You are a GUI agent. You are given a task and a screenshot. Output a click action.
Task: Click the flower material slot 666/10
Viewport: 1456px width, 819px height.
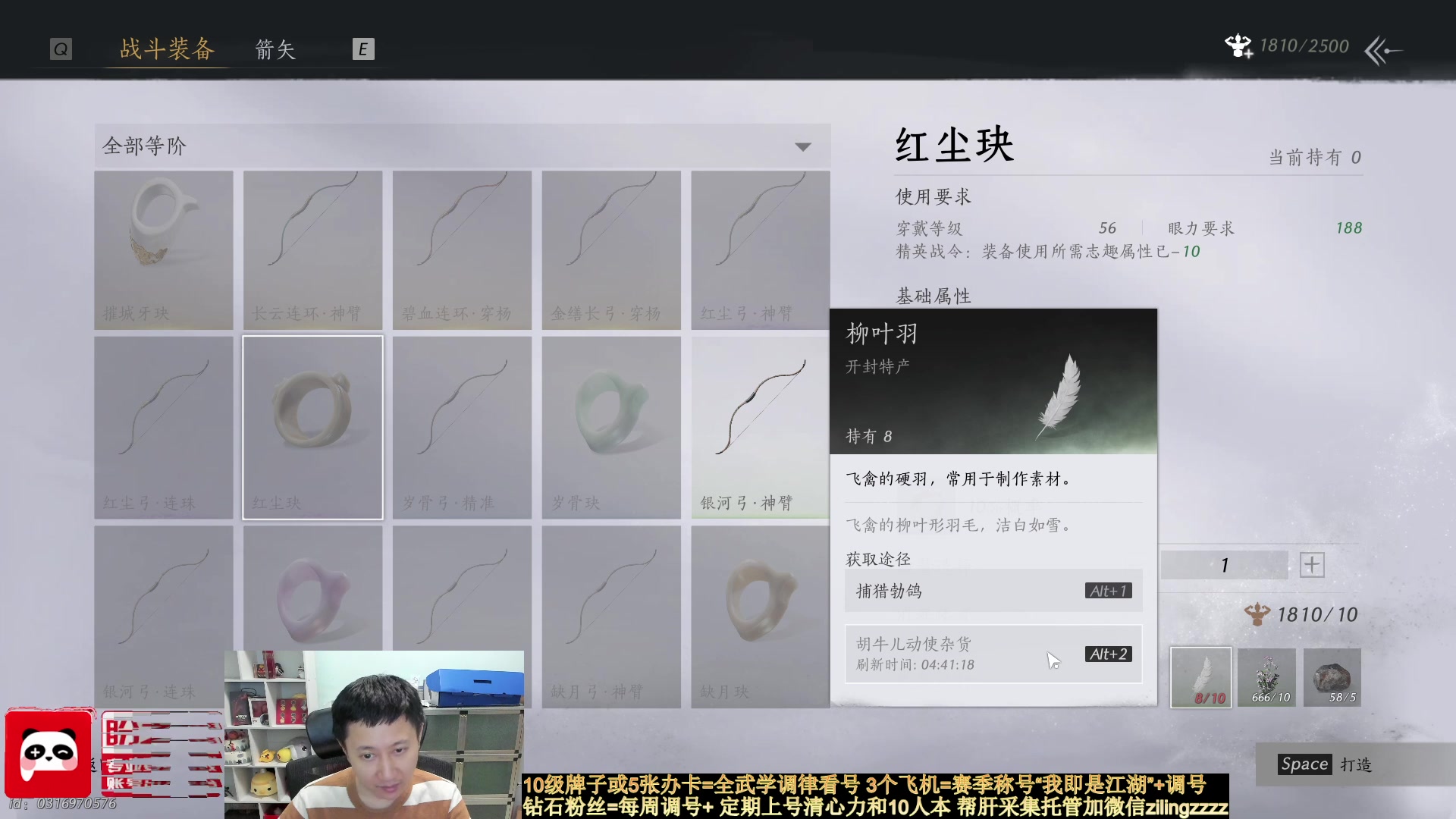[x=1267, y=677]
